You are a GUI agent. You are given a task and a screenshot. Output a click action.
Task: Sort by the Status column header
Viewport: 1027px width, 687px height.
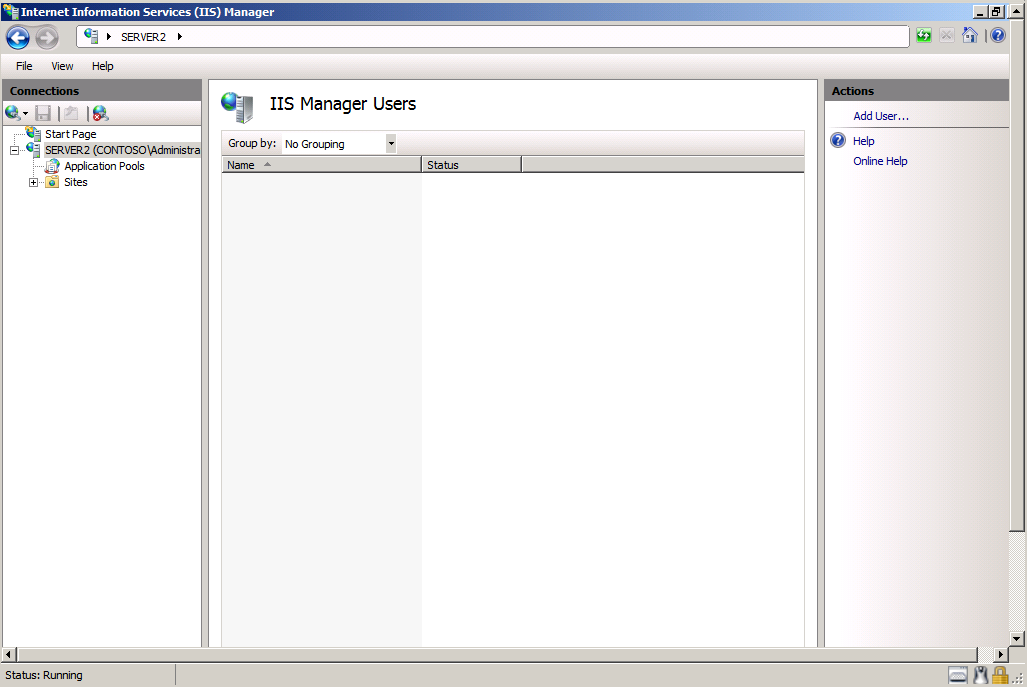point(472,165)
